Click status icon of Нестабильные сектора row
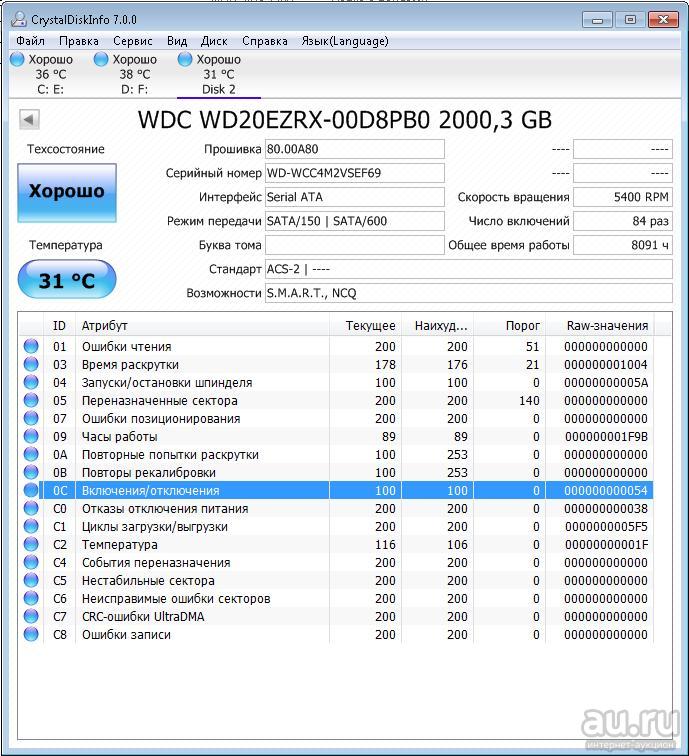The height and width of the screenshot is (756, 689). coord(31,580)
